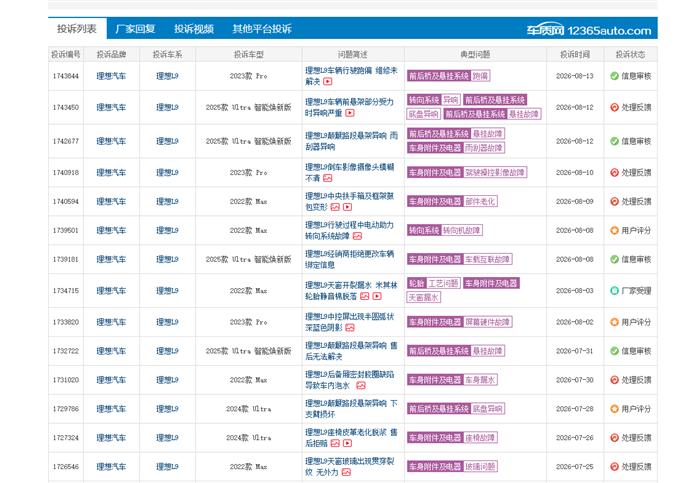Click the green status icon in row 1742677
This screenshot has width=700, height=483.
click(x=614, y=141)
